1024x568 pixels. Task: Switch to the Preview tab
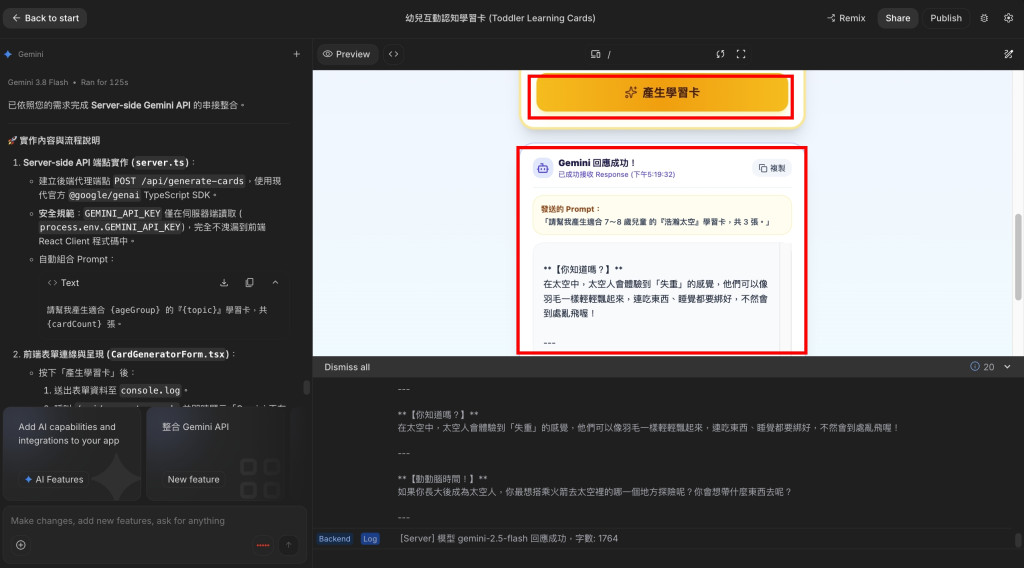pos(347,54)
